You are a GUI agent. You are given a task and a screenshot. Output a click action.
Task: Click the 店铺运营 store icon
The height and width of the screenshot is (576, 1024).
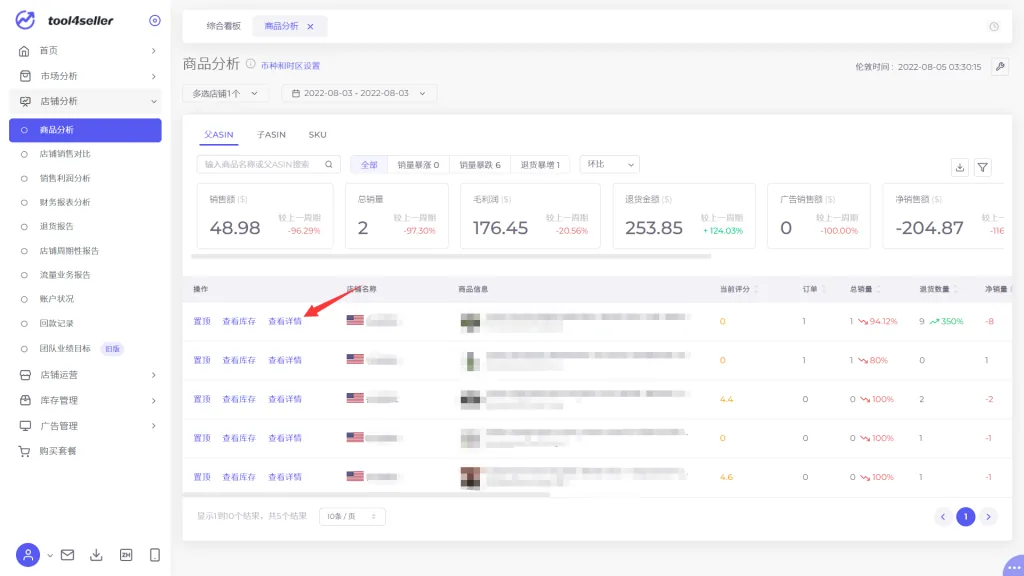(x=25, y=375)
